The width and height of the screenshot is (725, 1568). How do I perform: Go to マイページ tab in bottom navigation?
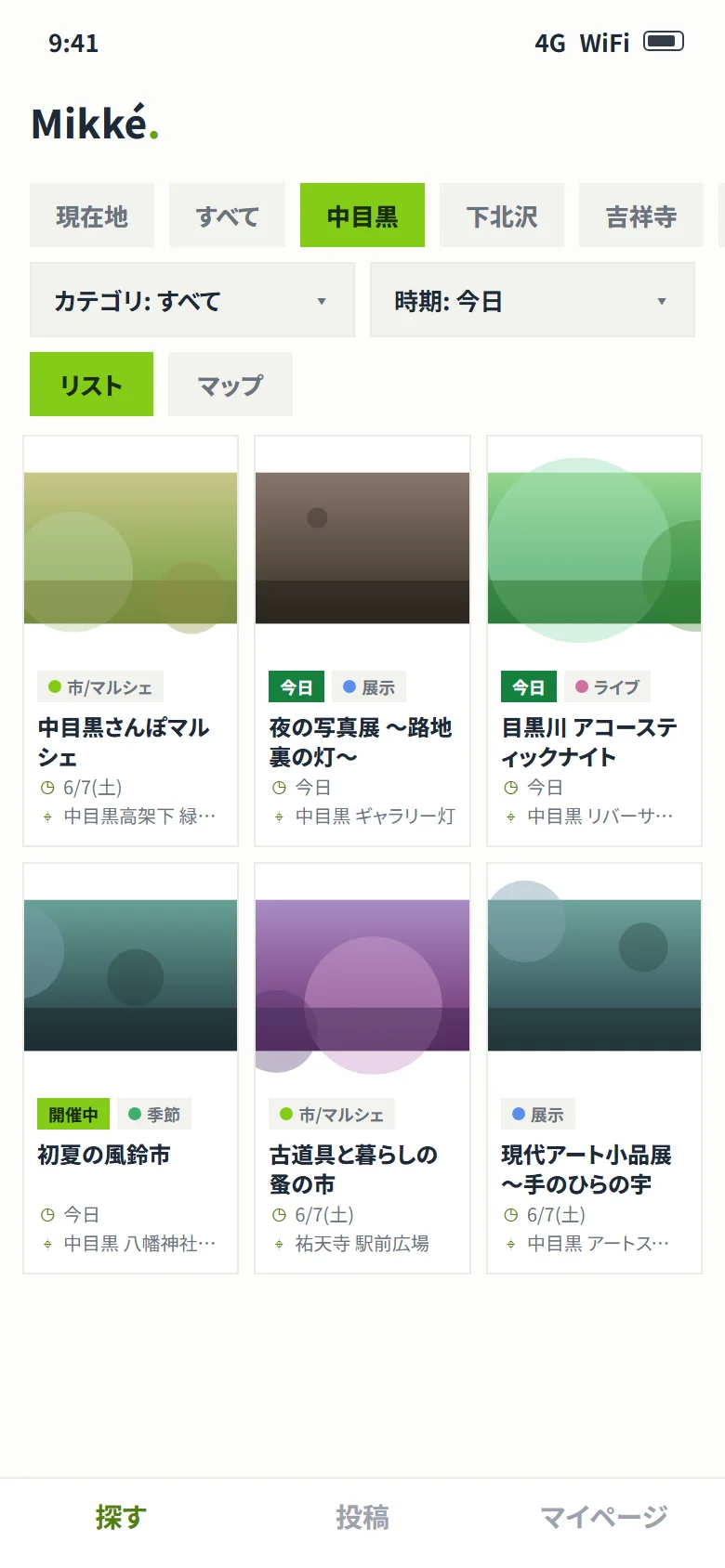point(604,1518)
